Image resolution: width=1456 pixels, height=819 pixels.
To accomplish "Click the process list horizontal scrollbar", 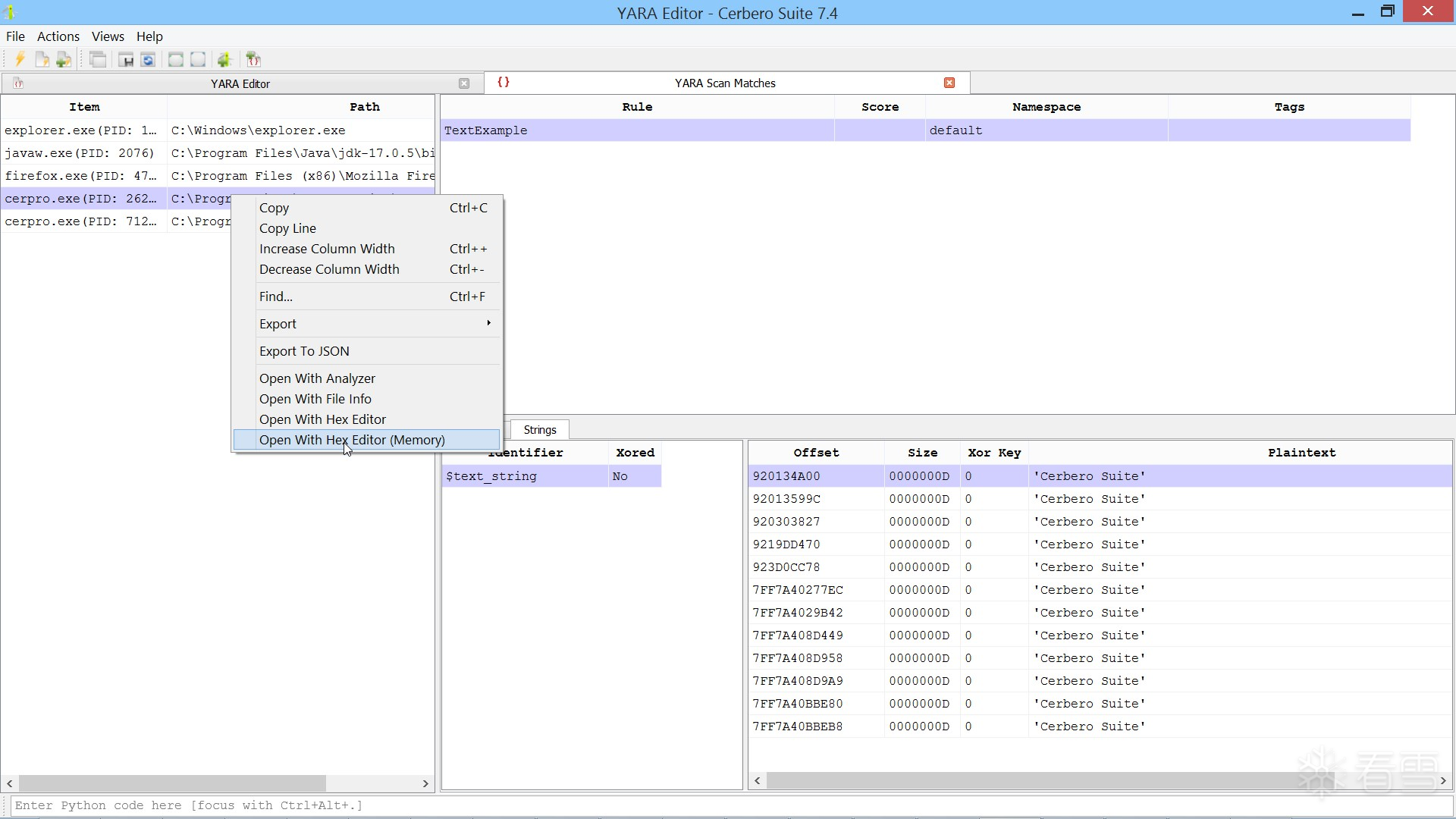I will click(173, 783).
